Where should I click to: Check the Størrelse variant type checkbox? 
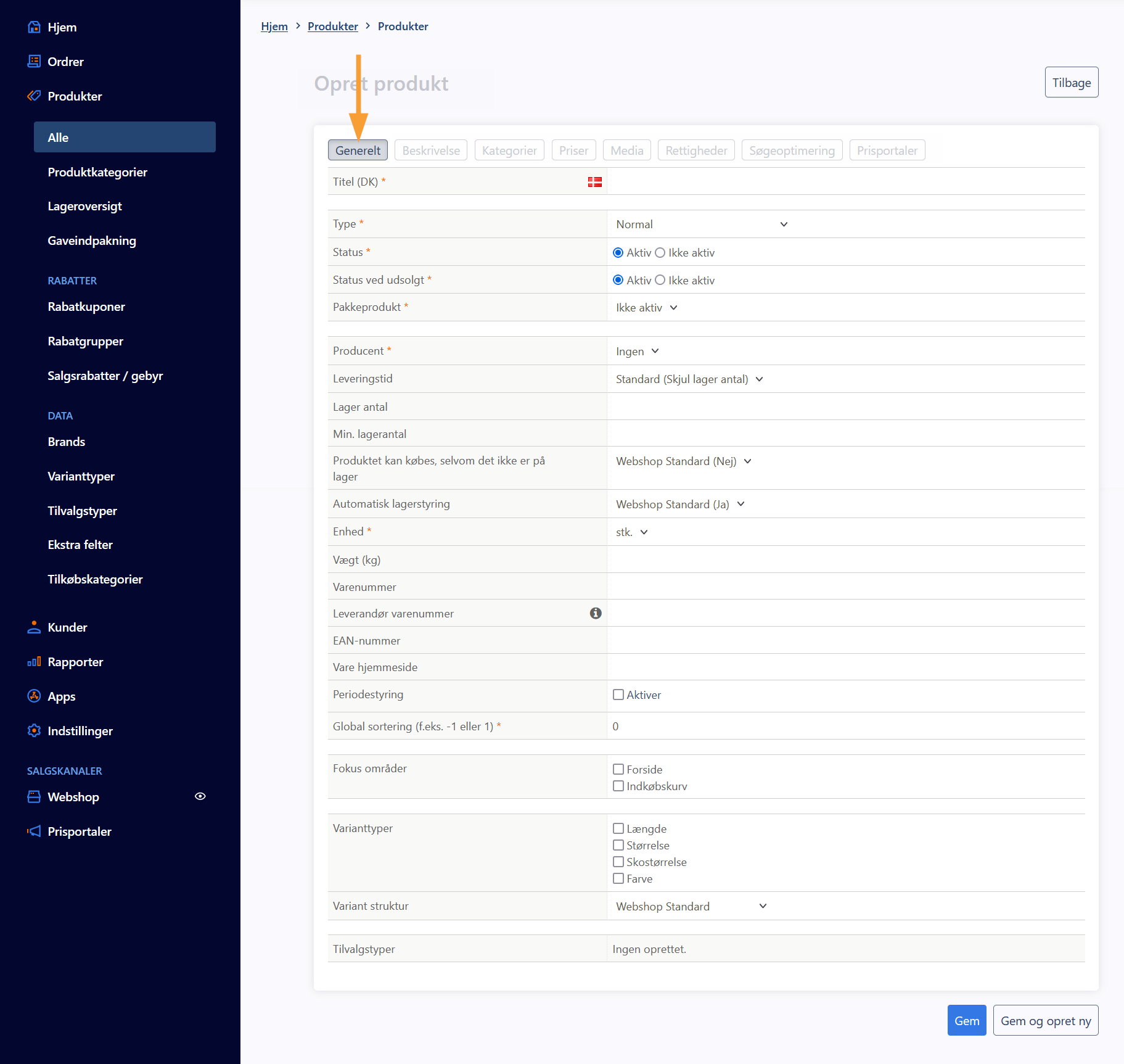[618, 845]
